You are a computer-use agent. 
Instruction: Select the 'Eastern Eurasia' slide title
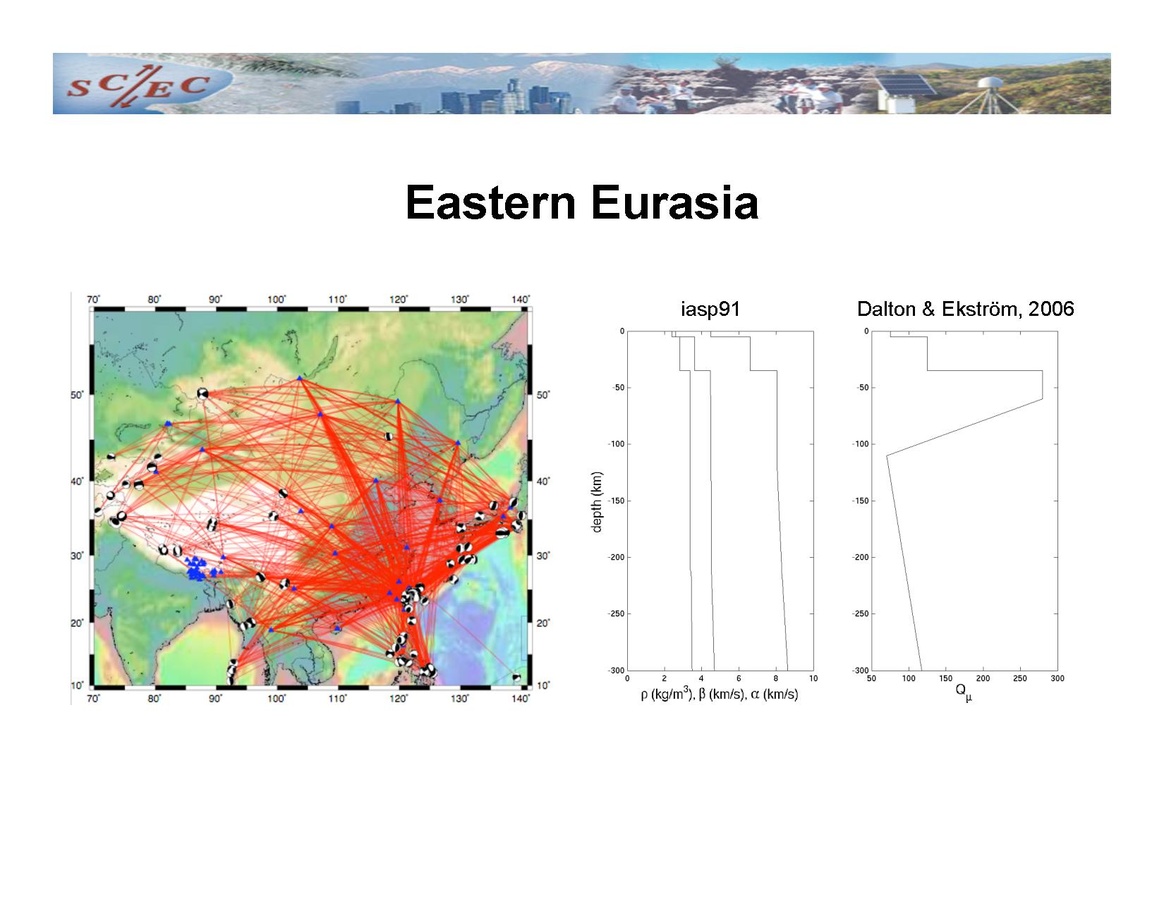[581, 204]
